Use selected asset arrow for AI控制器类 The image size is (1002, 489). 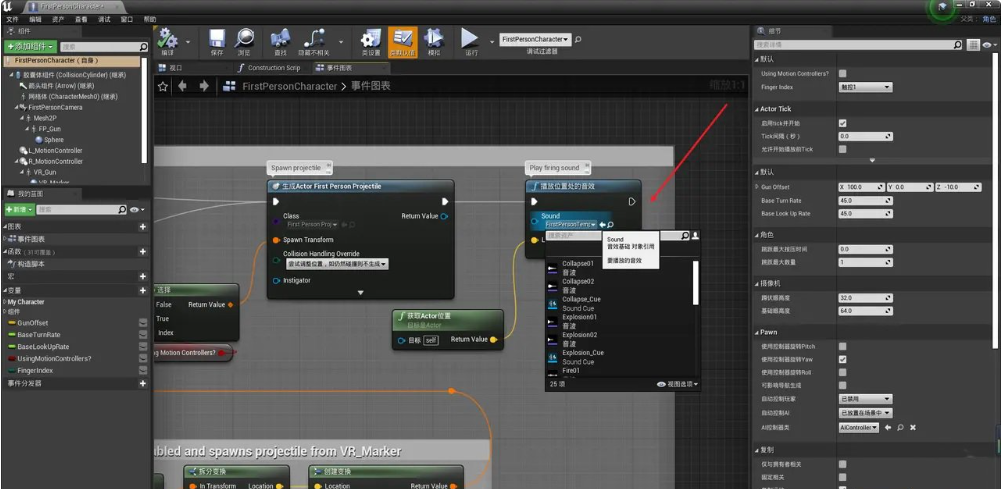888,427
